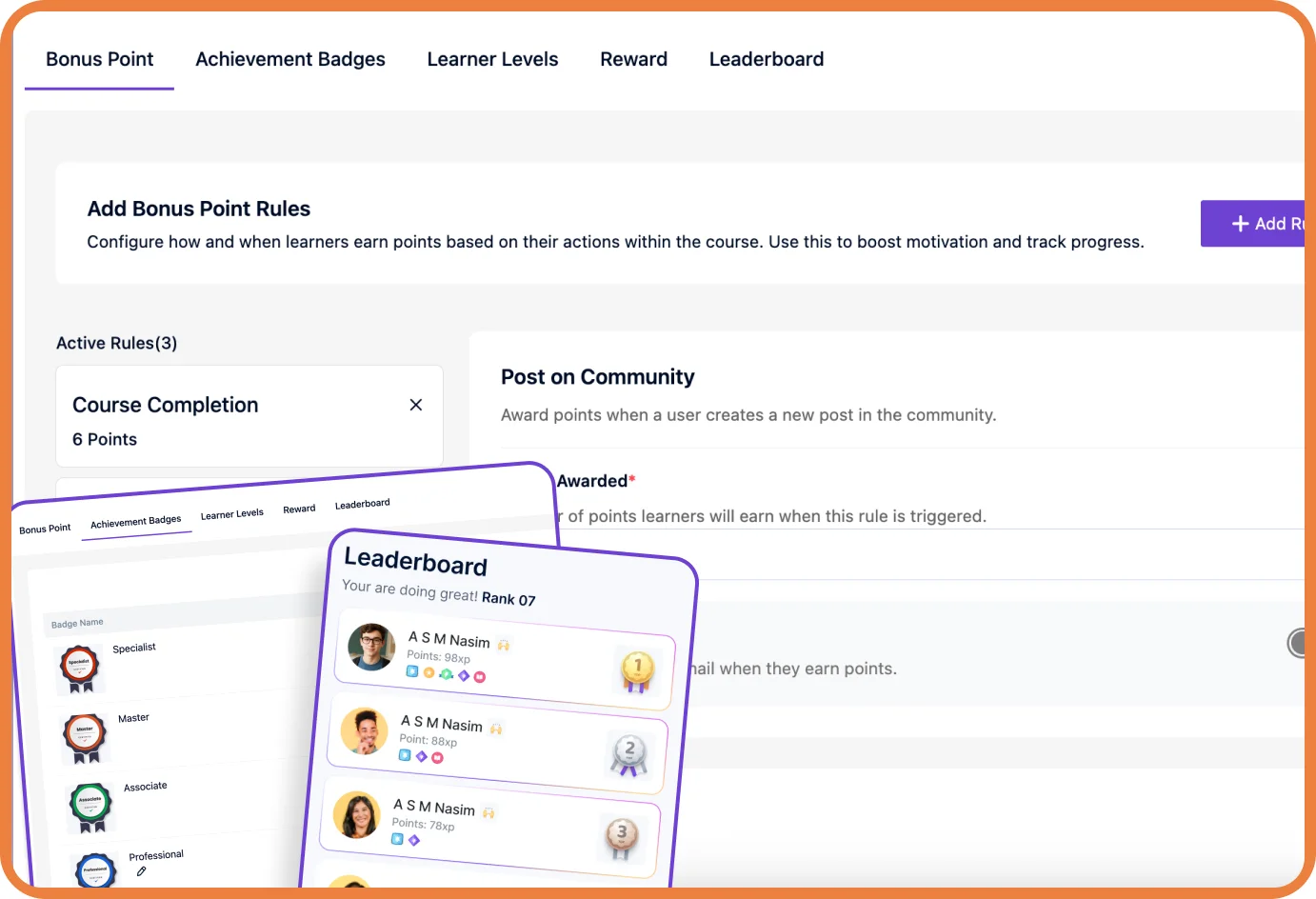Remove the Course Completion rule

point(416,405)
